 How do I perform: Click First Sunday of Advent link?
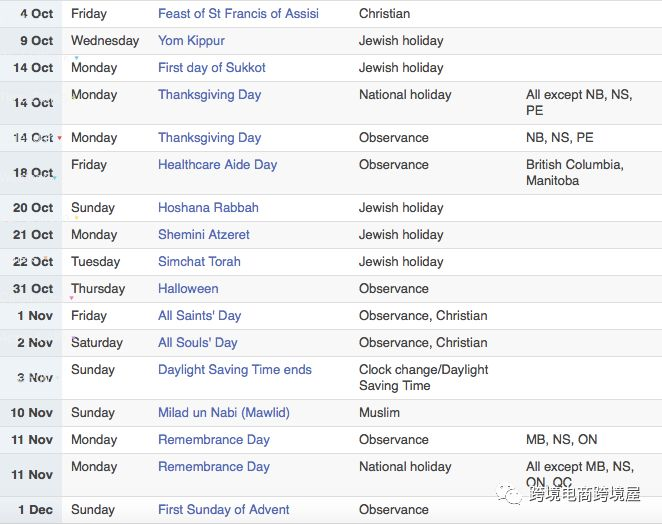pyautogui.click(x=224, y=510)
